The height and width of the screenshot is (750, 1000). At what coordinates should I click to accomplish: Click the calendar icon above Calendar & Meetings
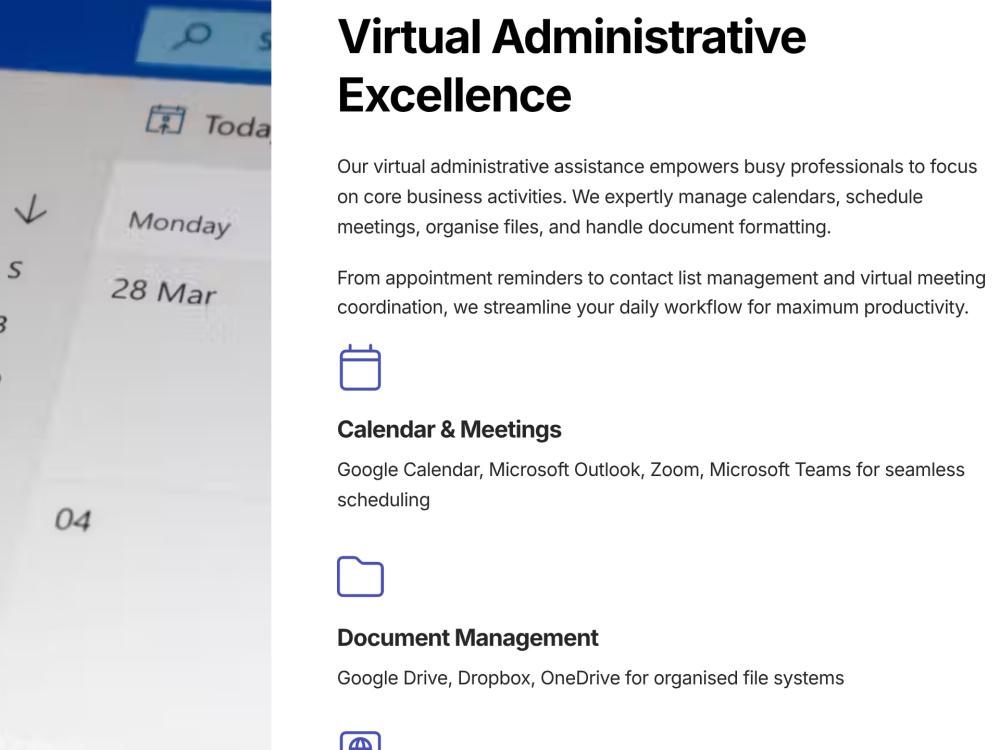(360, 367)
